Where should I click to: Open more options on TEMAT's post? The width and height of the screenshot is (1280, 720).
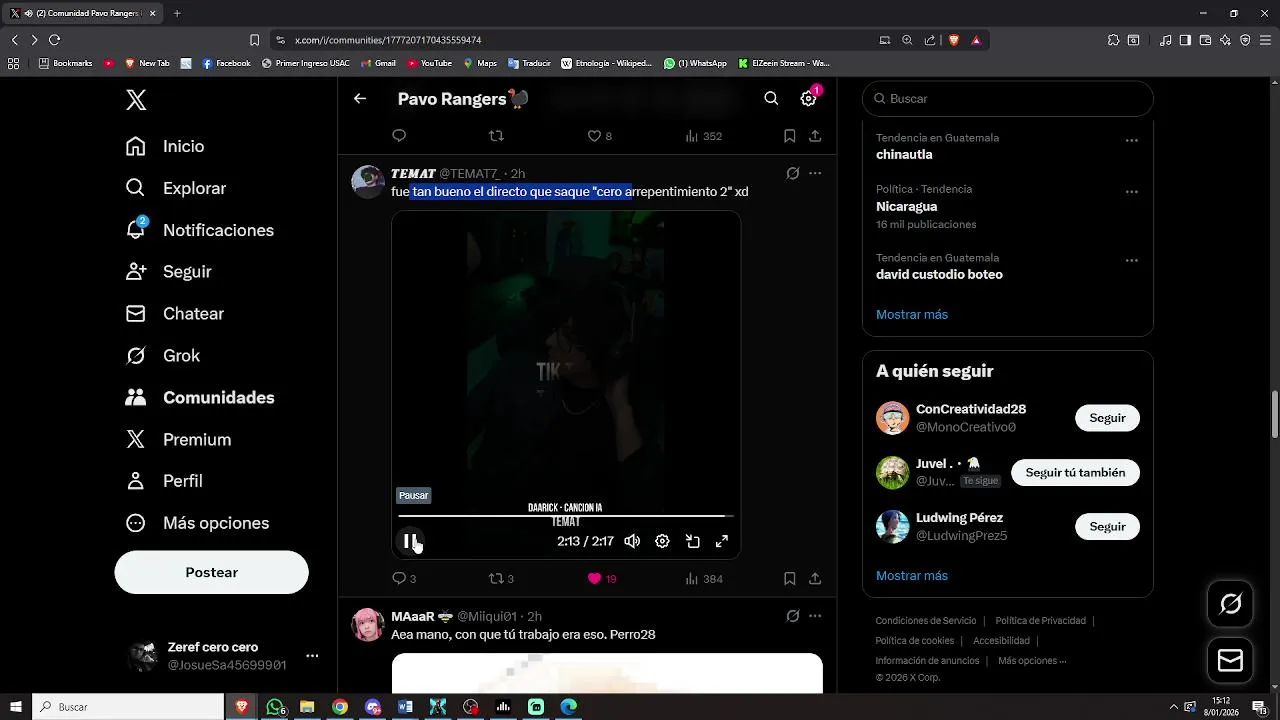coord(815,173)
